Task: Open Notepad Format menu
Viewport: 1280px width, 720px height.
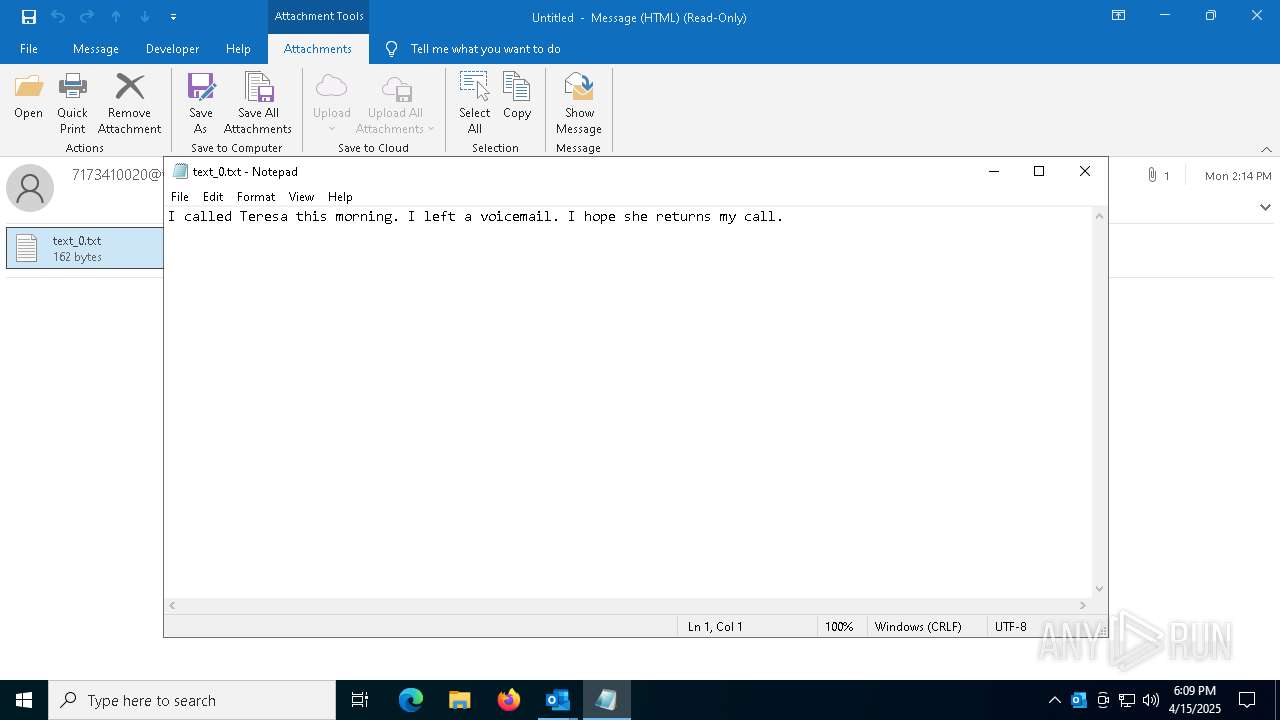Action: 256,197
